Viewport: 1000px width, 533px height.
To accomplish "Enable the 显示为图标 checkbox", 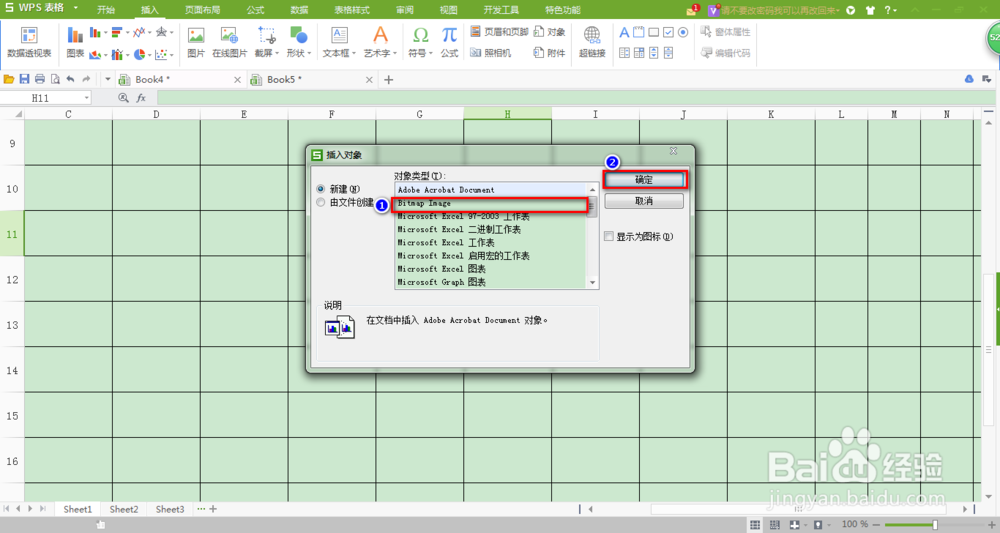I will tap(609, 237).
